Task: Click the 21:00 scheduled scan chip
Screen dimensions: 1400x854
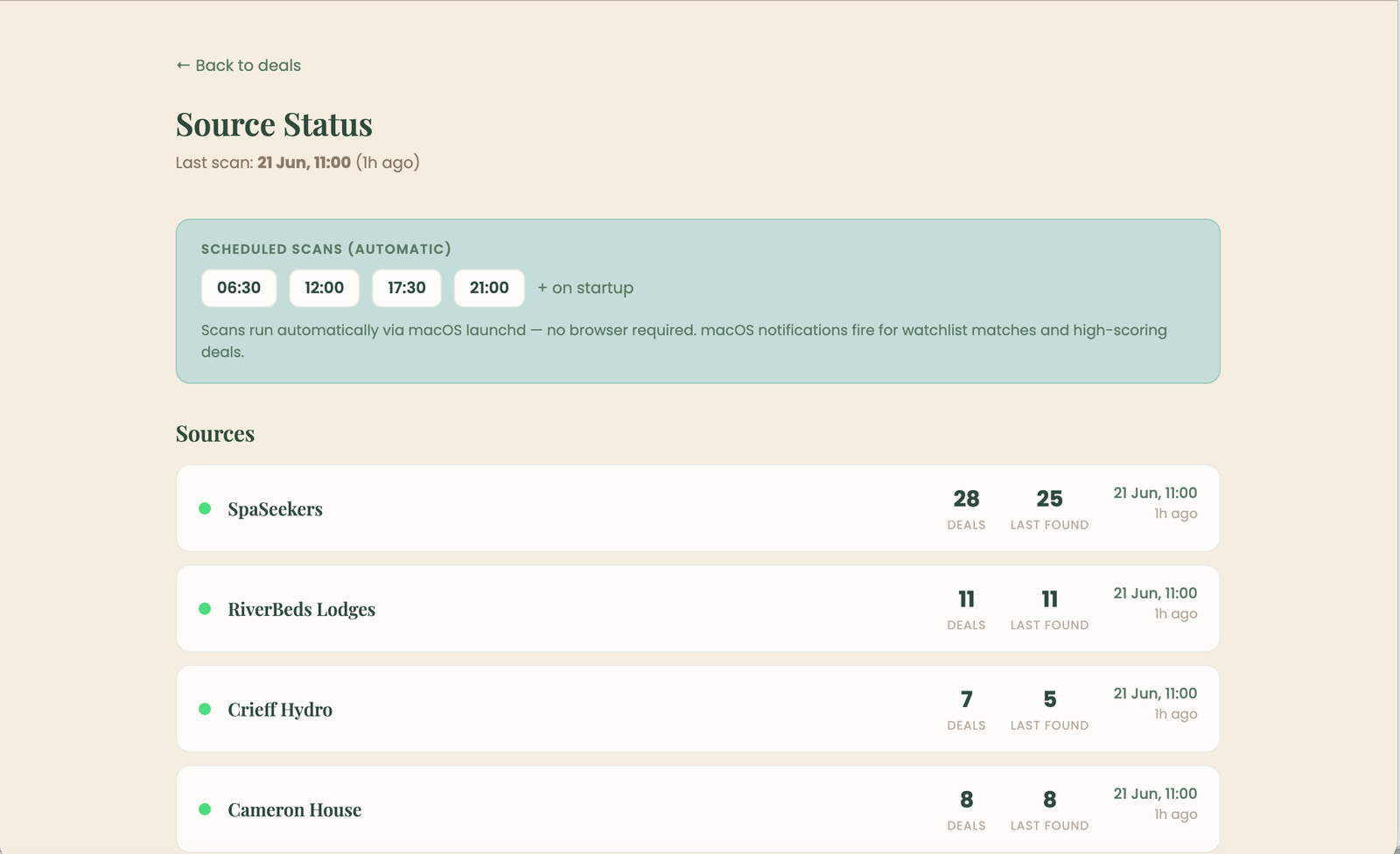Action: tap(489, 288)
